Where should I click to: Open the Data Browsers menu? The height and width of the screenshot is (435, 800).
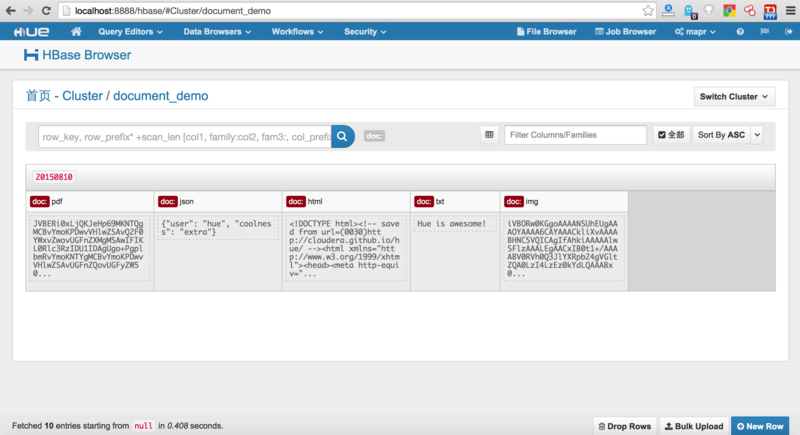(217, 32)
